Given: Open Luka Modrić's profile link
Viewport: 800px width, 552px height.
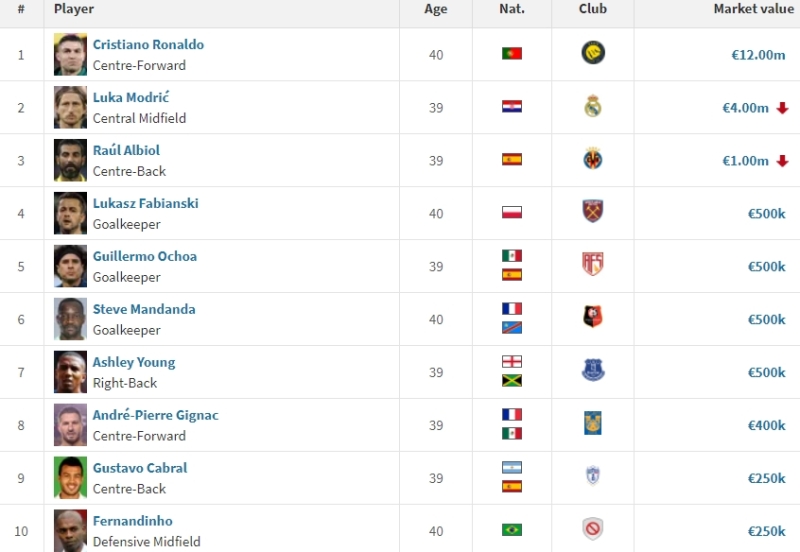Looking at the screenshot, I should (x=131, y=97).
